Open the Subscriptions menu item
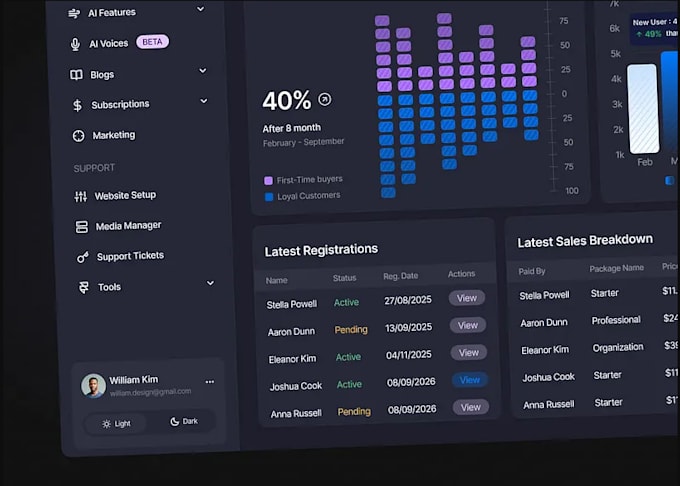 pyautogui.click(x=120, y=104)
